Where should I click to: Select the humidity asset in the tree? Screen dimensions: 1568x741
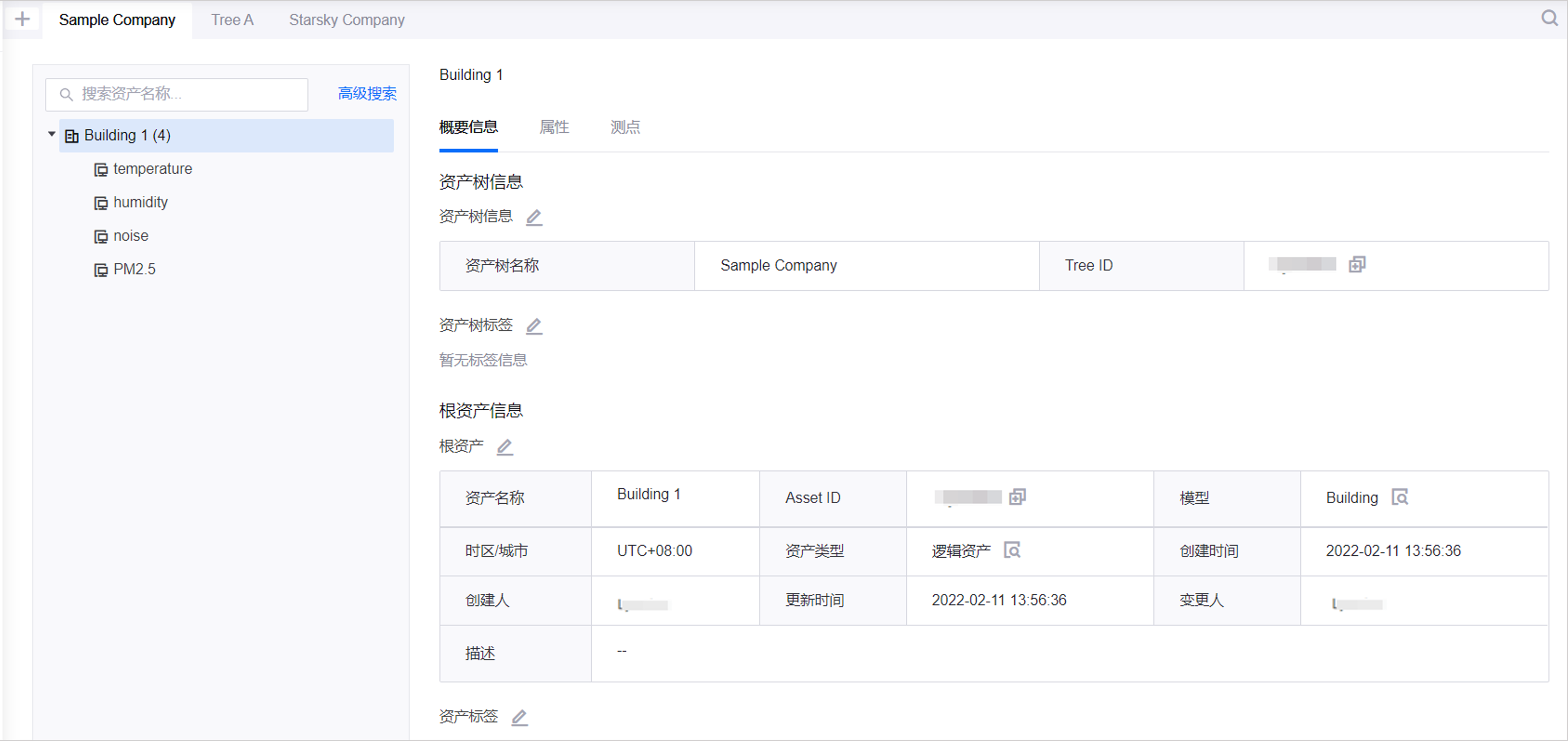point(140,202)
